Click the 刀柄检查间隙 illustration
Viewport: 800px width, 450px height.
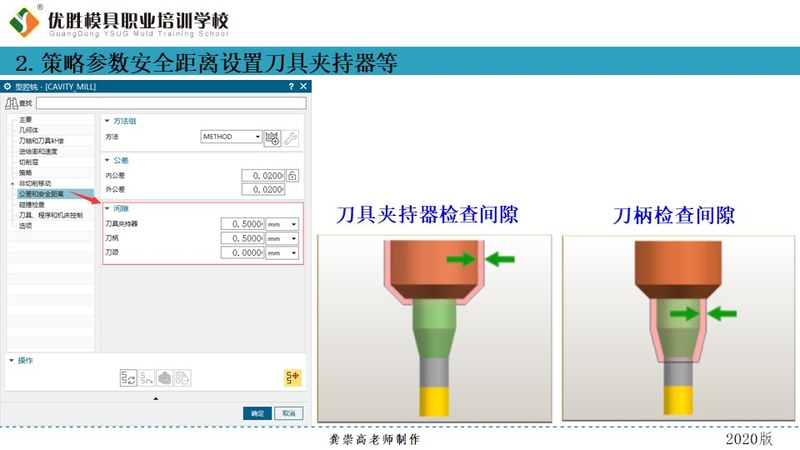pos(679,328)
